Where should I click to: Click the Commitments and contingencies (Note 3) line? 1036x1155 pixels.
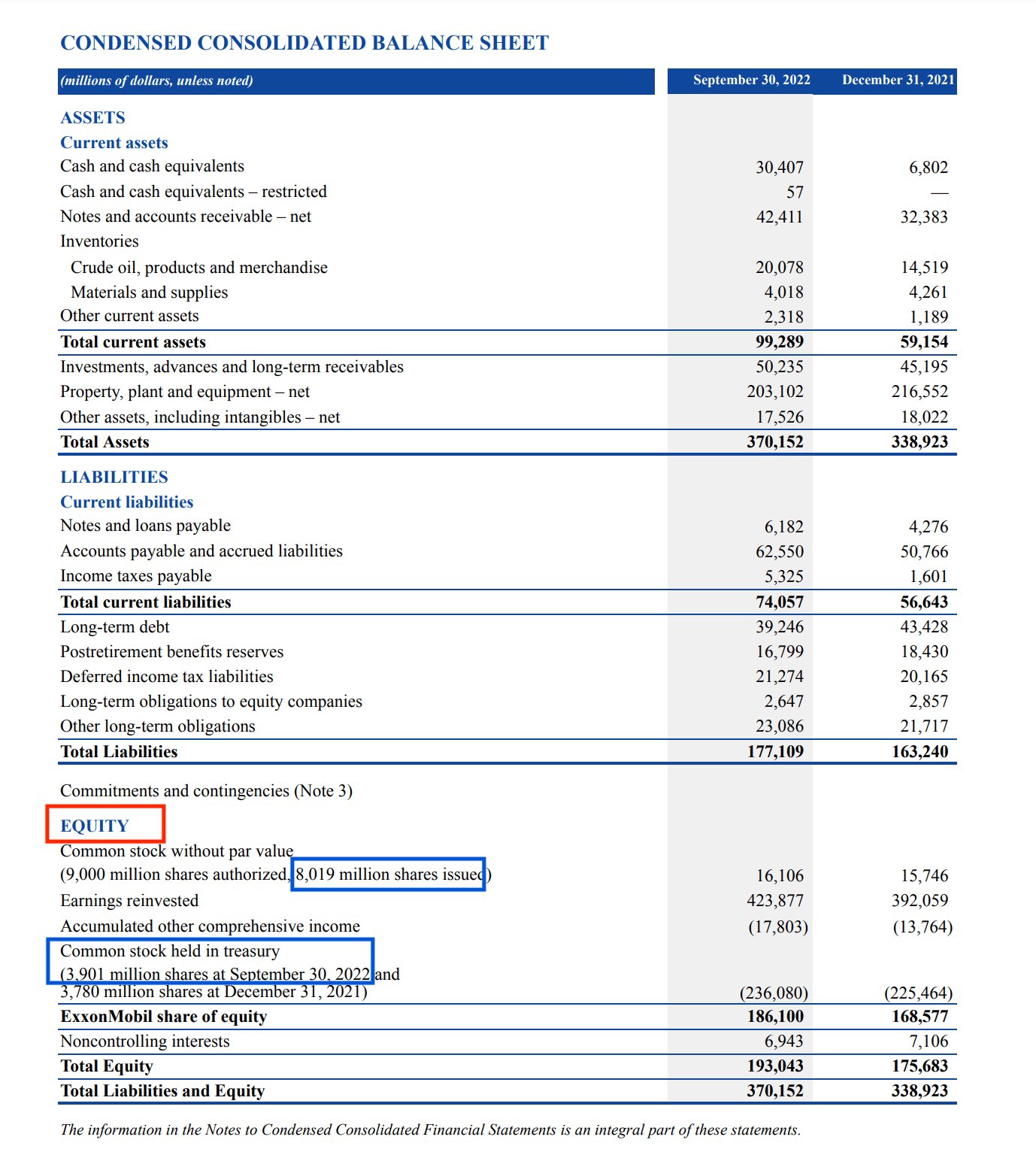[206, 790]
